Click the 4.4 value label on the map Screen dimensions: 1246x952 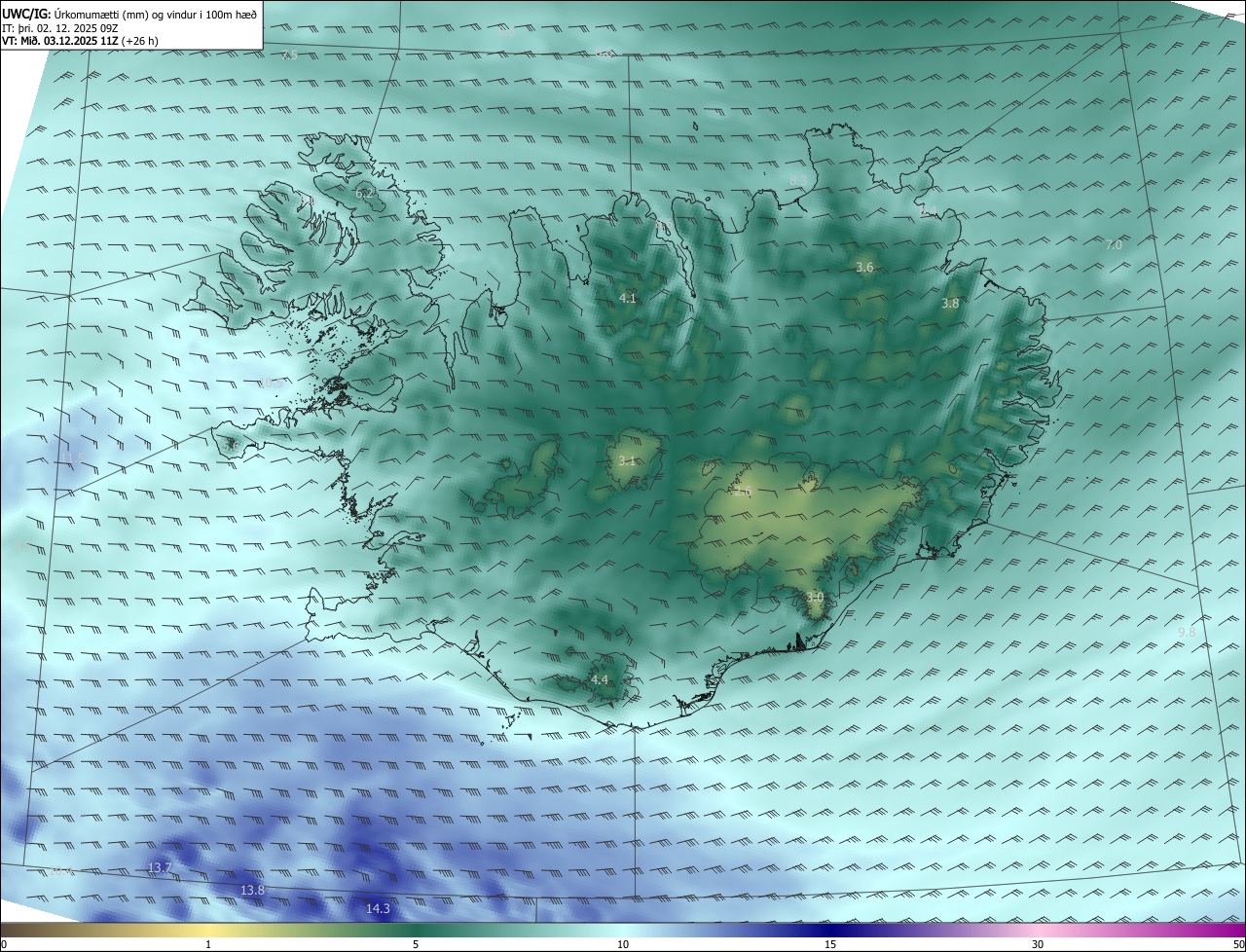[x=600, y=680]
